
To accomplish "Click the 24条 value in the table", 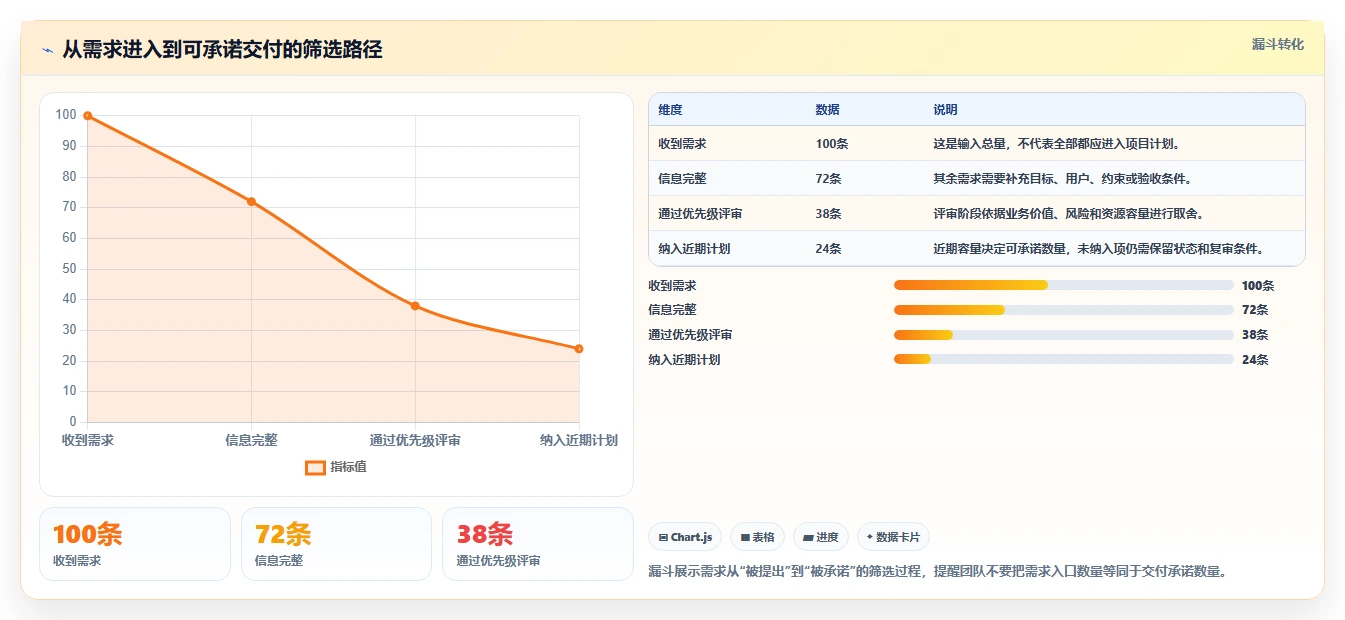I will 828,249.
